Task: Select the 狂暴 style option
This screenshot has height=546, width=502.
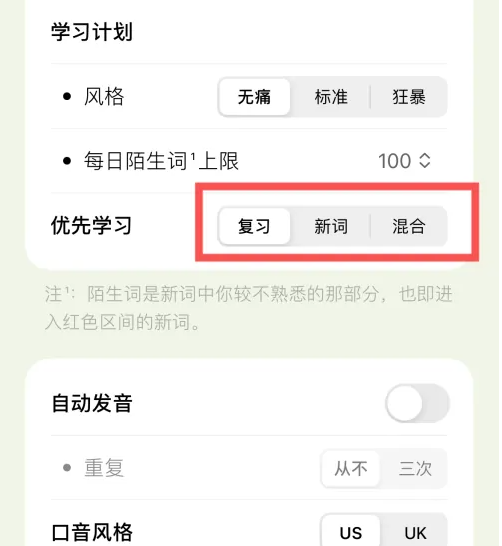Action: (409, 97)
